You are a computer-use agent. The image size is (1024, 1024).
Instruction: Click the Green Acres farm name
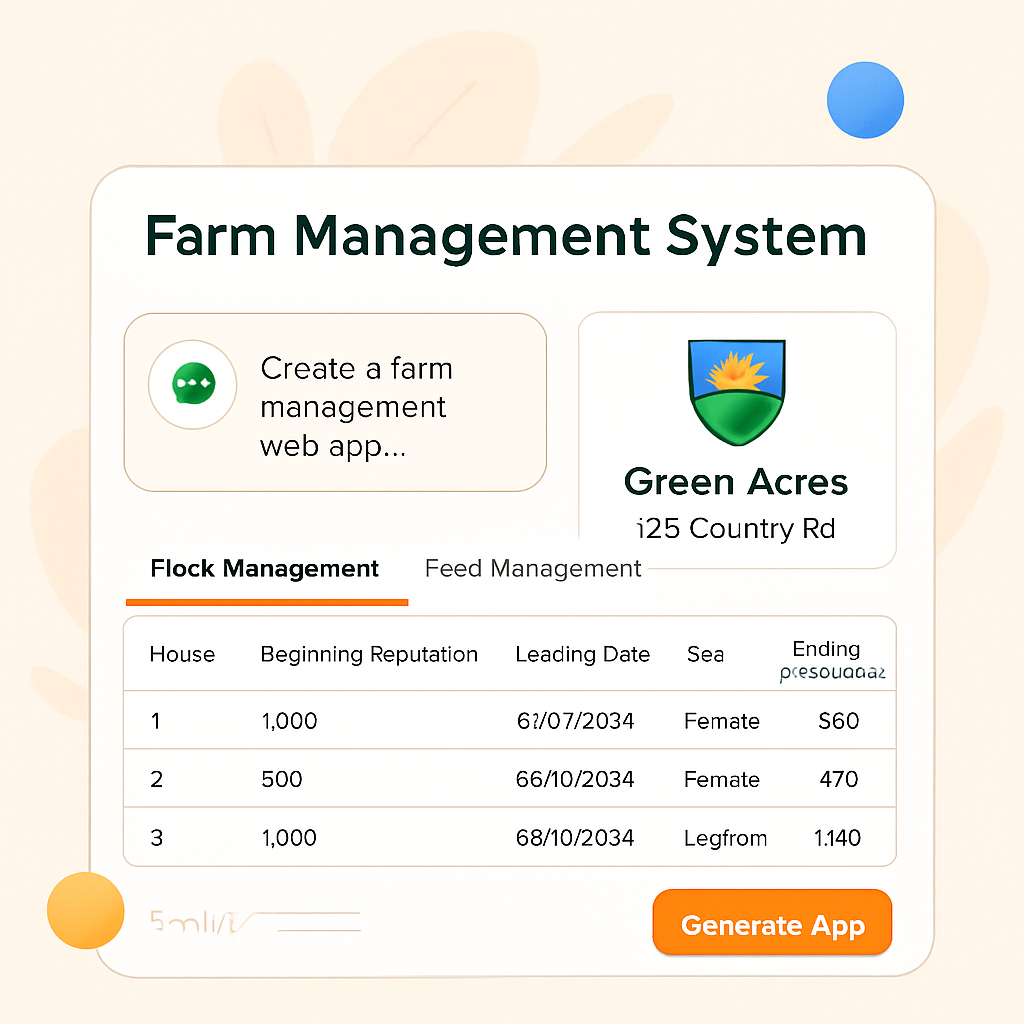(x=736, y=482)
